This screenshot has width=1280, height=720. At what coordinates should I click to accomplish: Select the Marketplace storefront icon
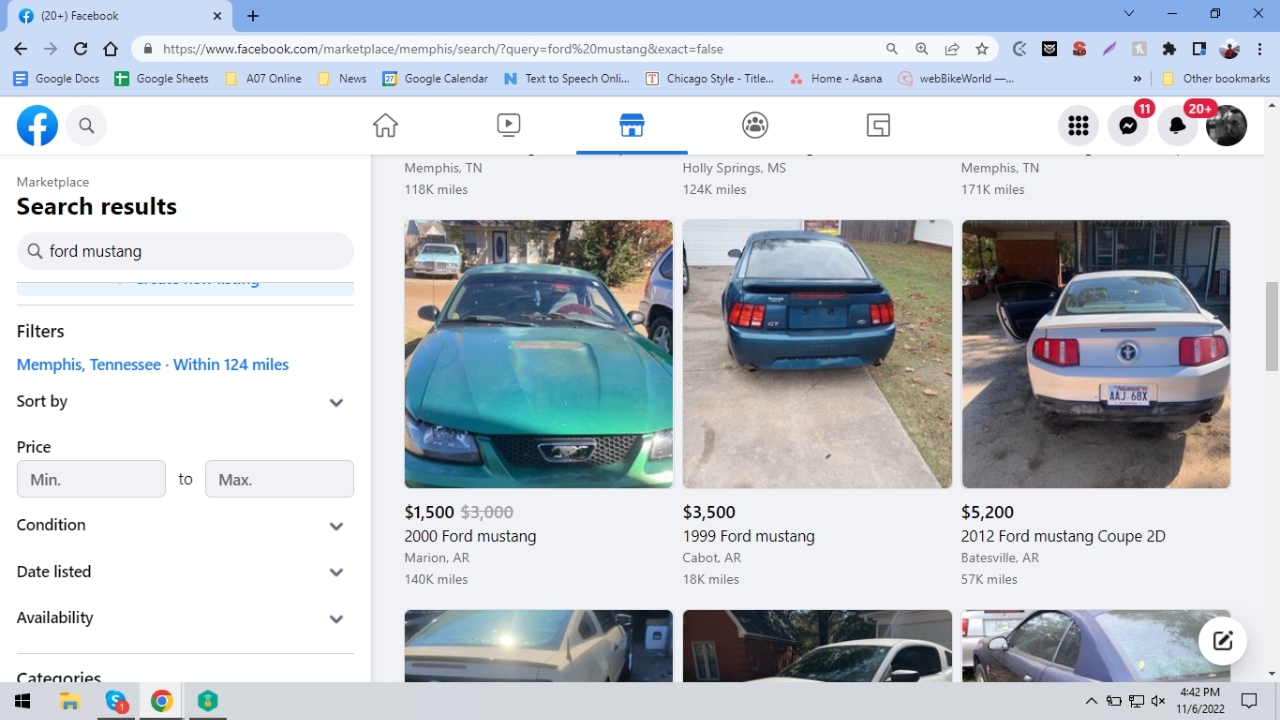coord(631,125)
